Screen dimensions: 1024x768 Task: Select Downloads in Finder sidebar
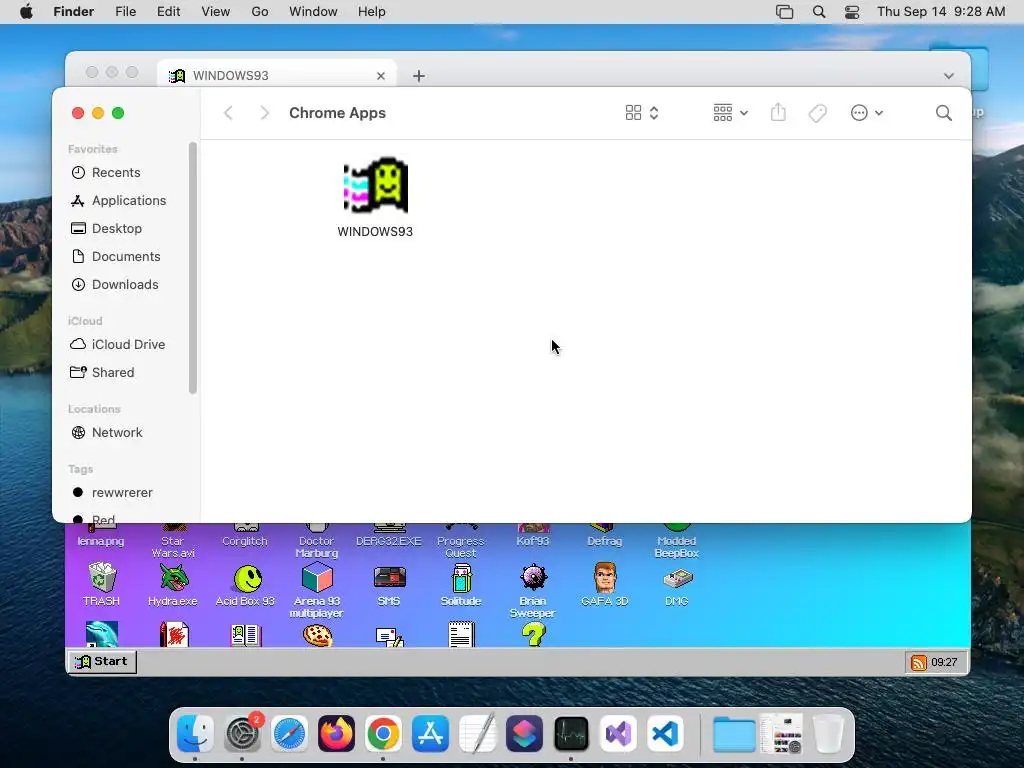[125, 285]
